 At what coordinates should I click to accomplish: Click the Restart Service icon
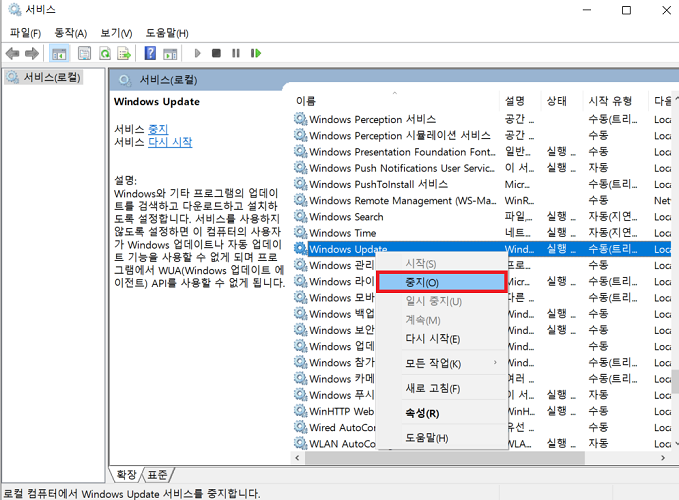(x=256, y=53)
